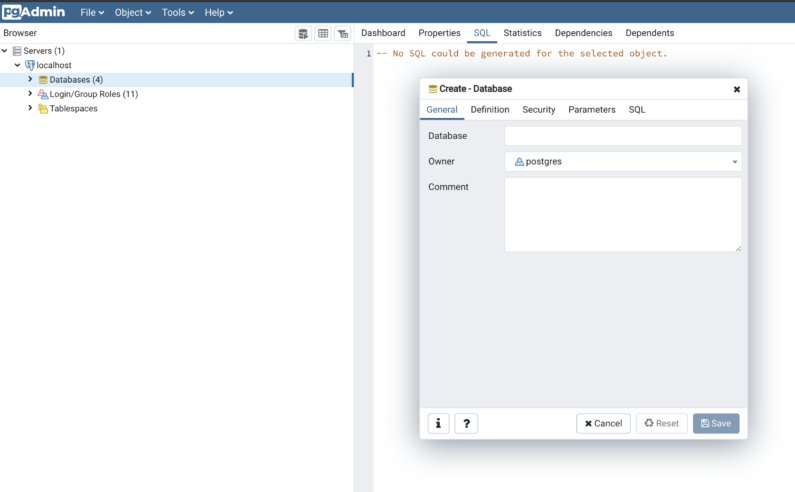Image resolution: width=795 pixels, height=492 pixels.
Task: Click the Database name input field
Action: [x=623, y=136]
